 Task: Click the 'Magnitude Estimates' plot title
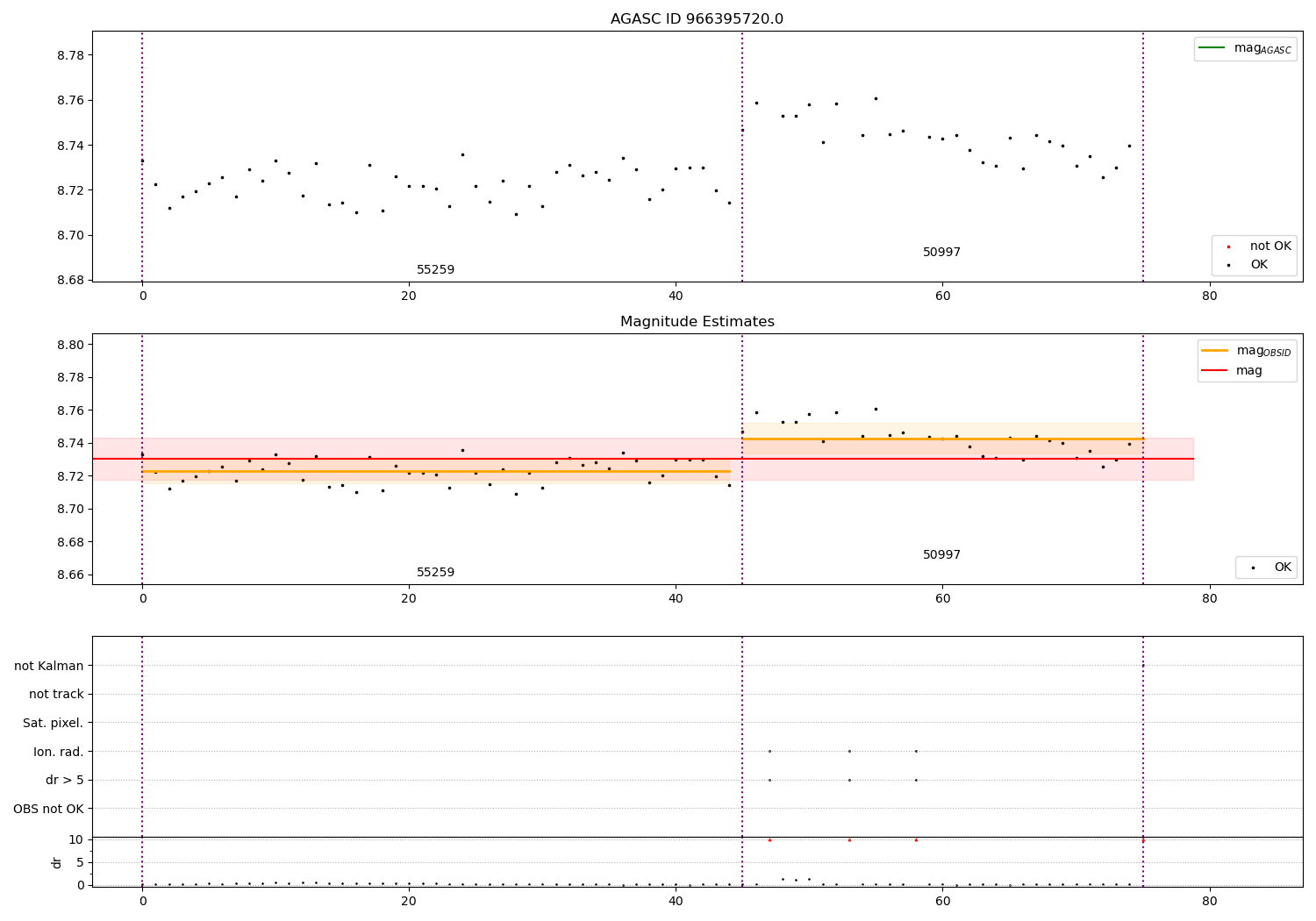pyautogui.click(x=697, y=322)
